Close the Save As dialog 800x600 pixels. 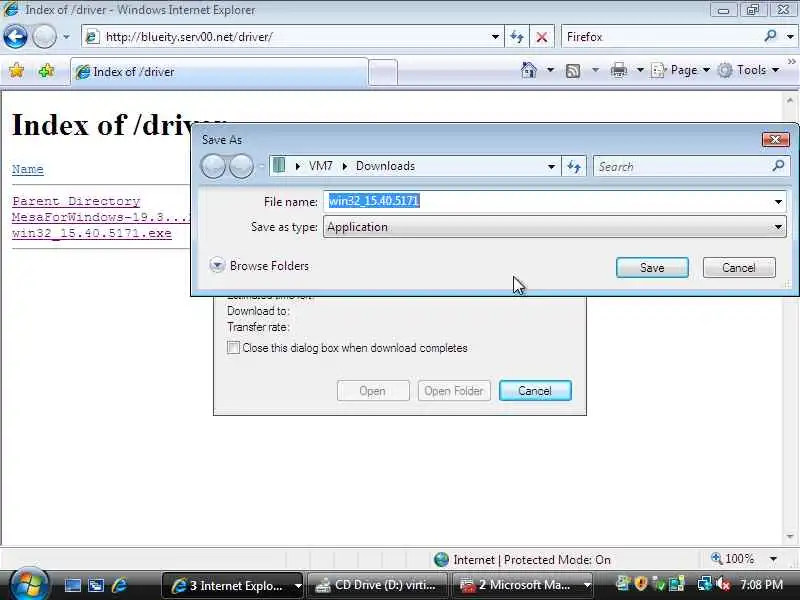point(776,139)
